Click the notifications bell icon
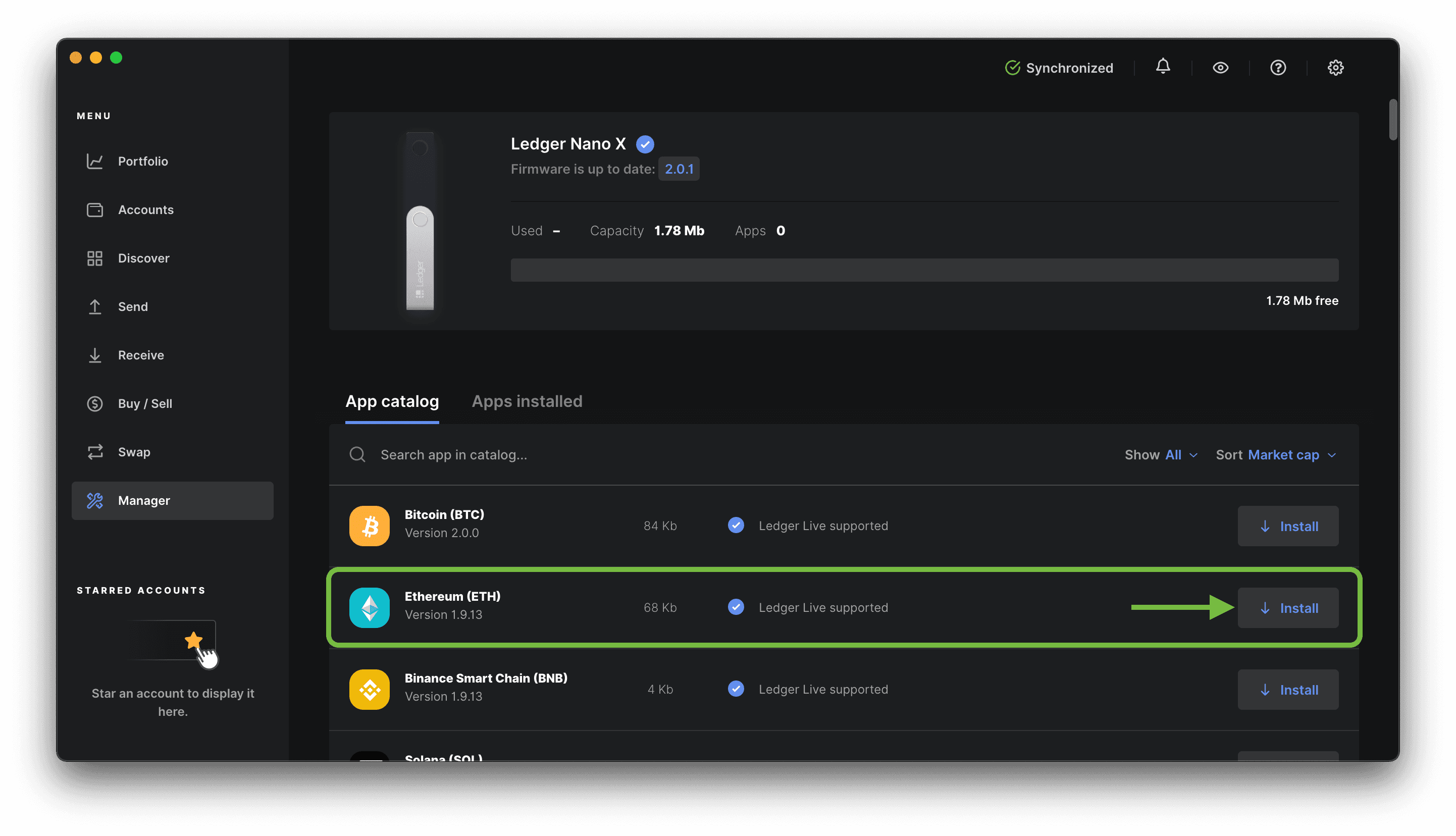The height and width of the screenshot is (836, 1456). click(x=1163, y=67)
